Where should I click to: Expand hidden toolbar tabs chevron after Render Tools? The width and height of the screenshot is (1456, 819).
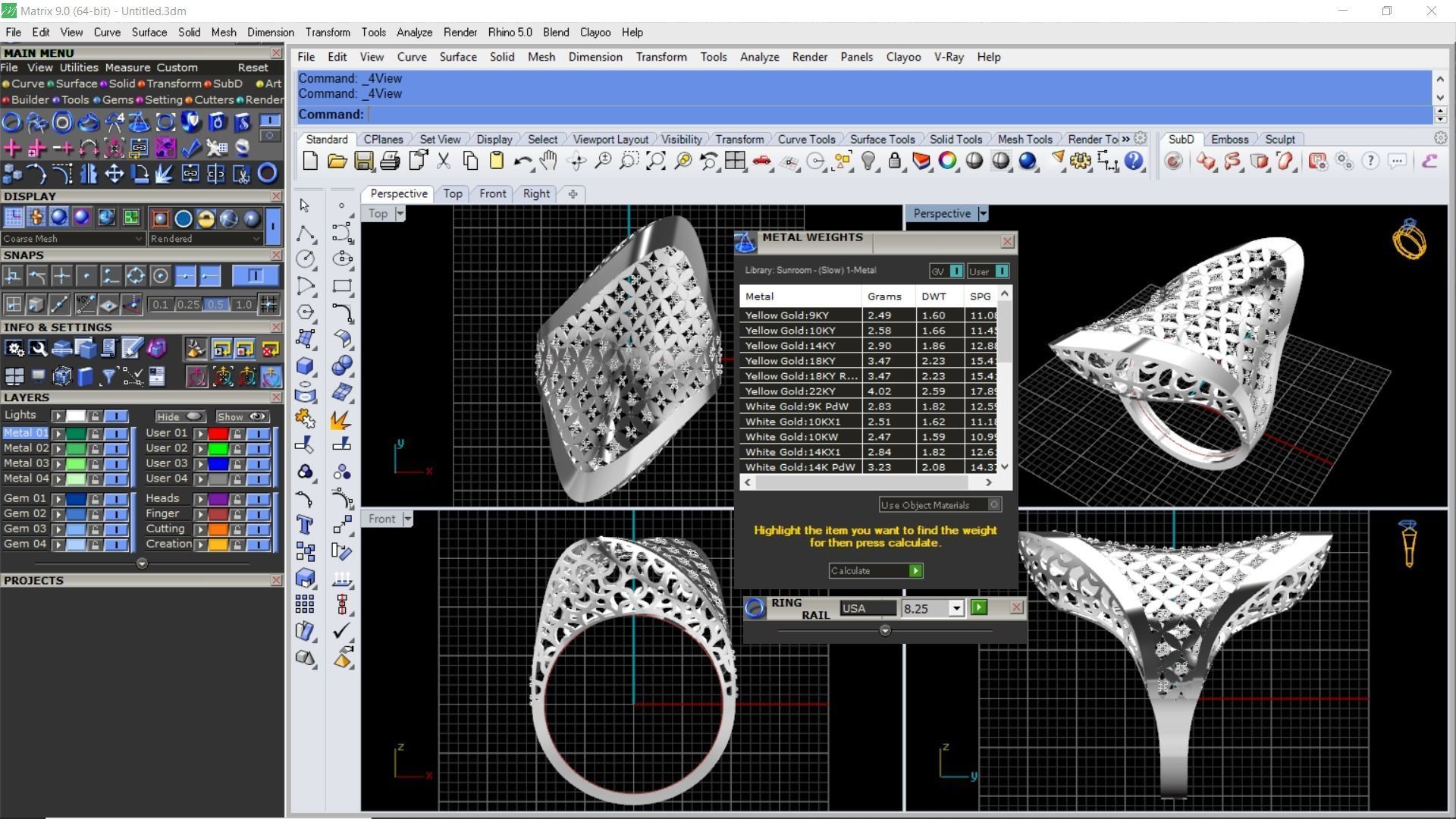(x=1125, y=139)
